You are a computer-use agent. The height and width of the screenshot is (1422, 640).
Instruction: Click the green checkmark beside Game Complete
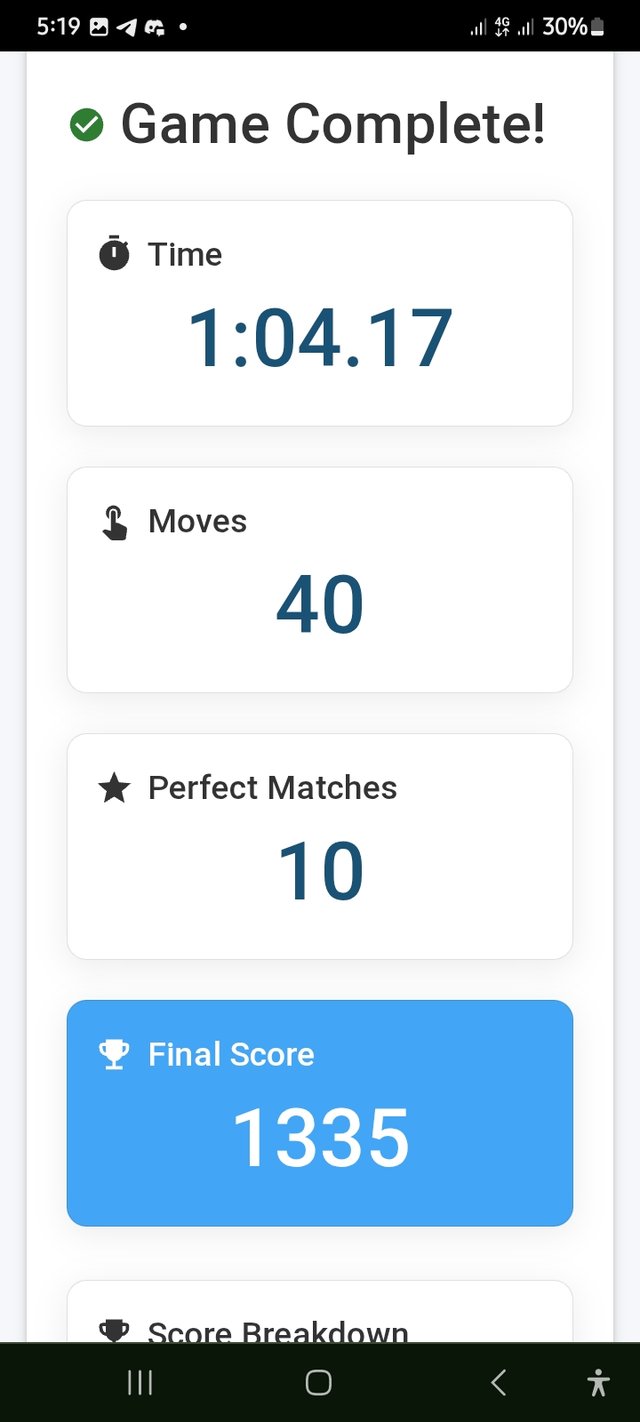87,126
